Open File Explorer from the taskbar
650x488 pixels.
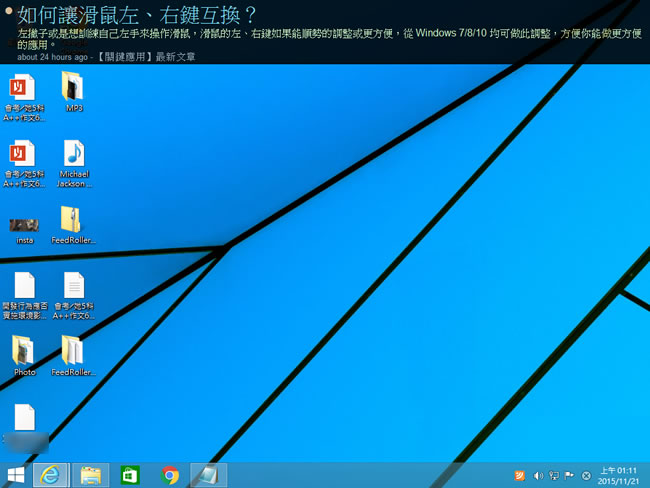tap(90, 474)
